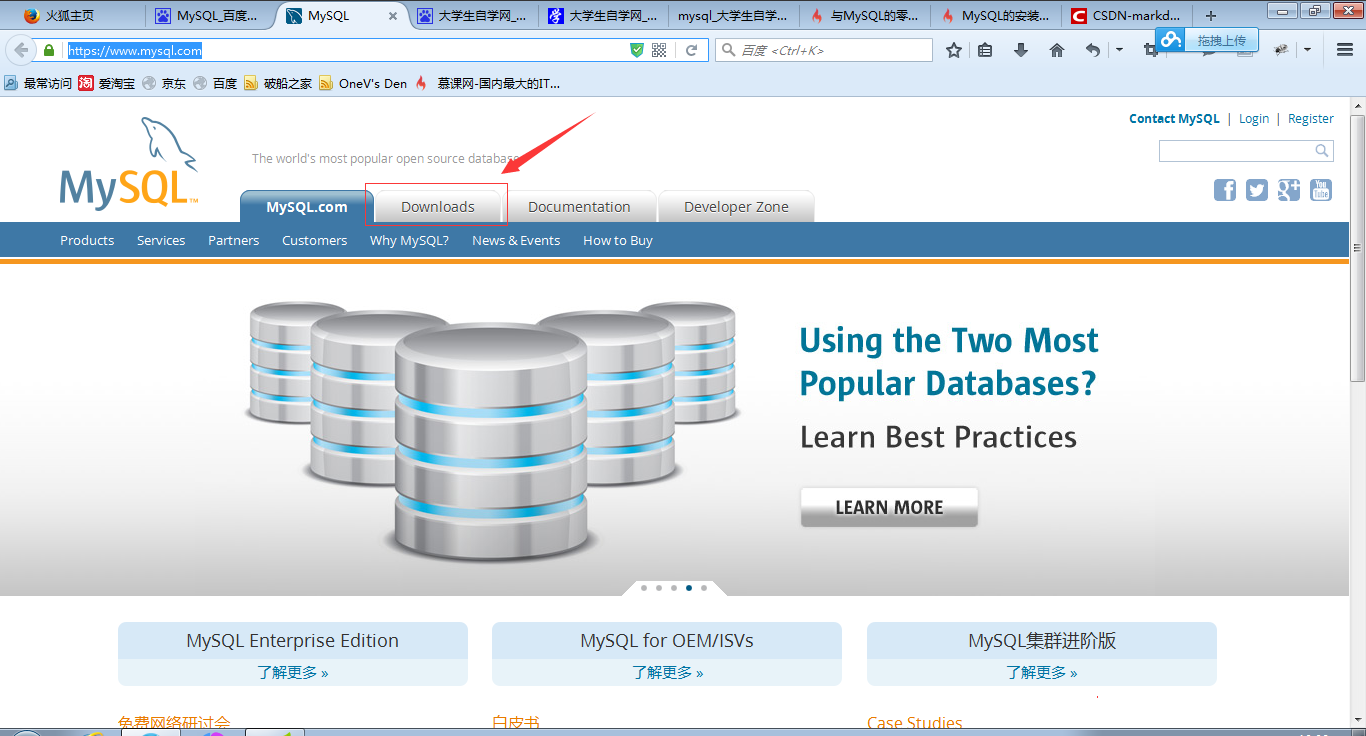Open the Why MySQL? menu
This screenshot has width=1366, height=736.
point(409,240)
